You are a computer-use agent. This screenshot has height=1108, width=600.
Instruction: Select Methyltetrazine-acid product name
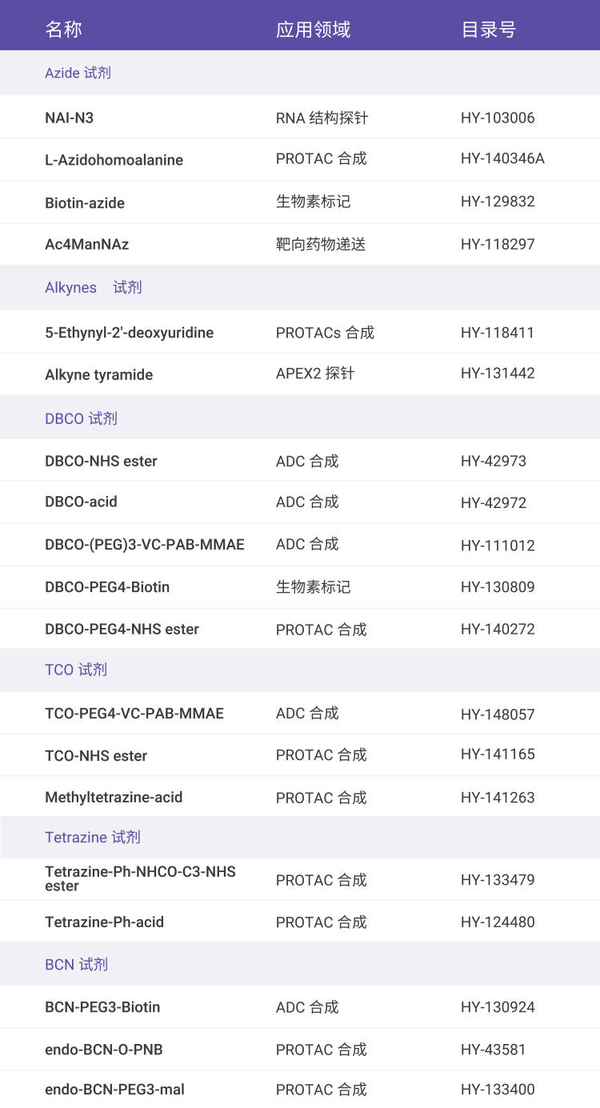(x=114, y=797)
